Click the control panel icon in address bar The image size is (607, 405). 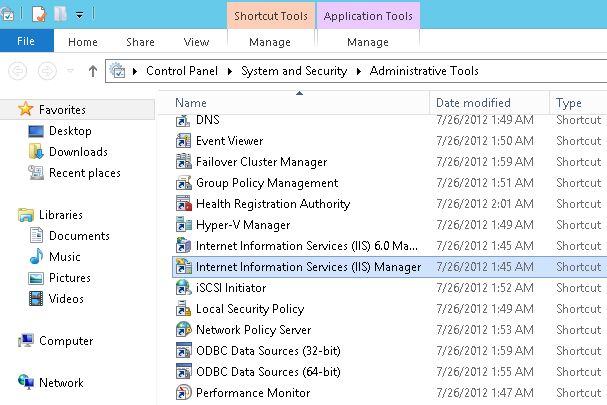coord(117,71)
